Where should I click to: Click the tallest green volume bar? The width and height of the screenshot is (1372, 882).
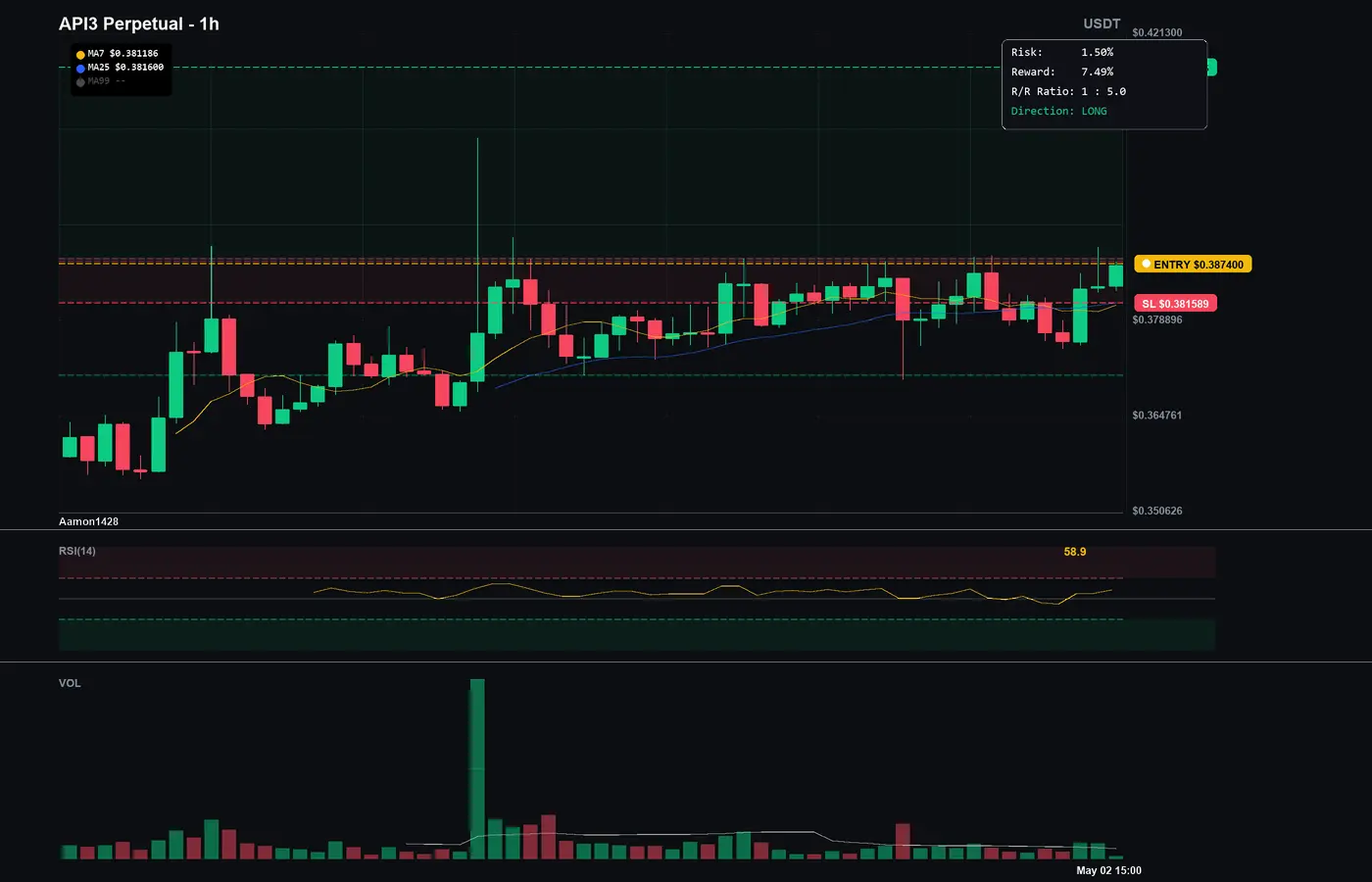[477, 768]
